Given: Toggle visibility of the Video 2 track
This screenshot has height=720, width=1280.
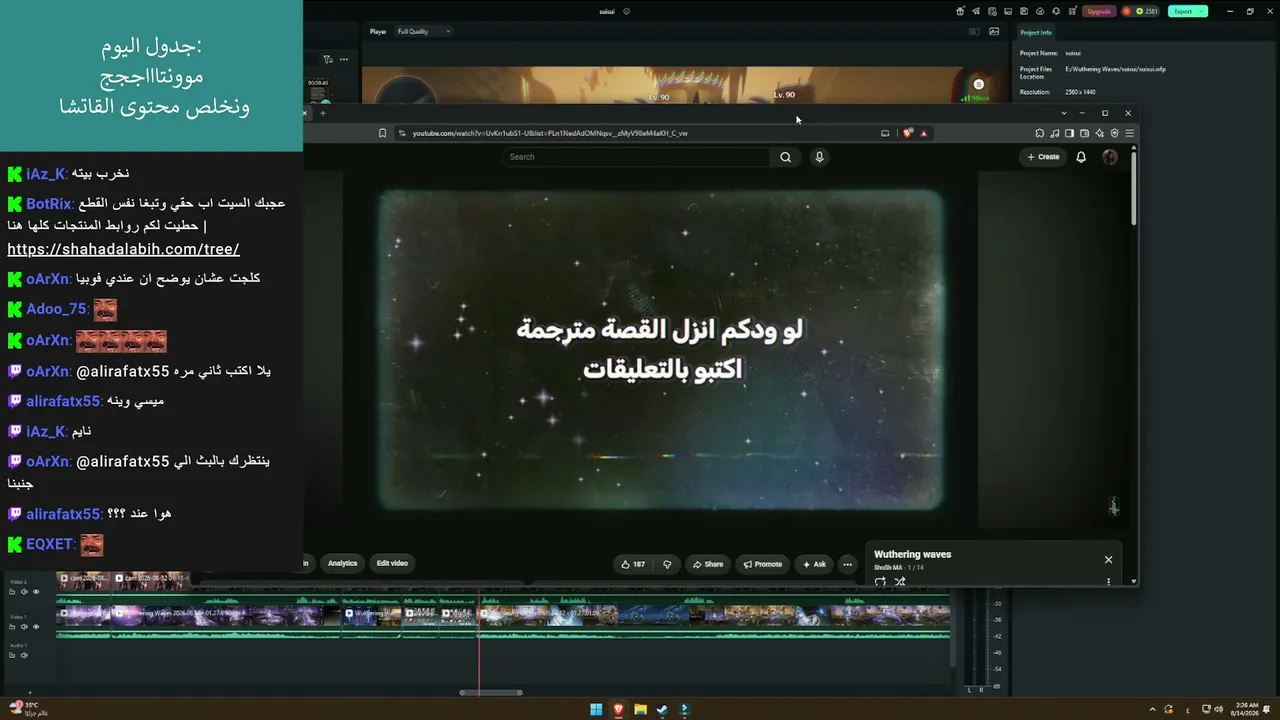Looking at the screenshot, I should click(36, 592).
